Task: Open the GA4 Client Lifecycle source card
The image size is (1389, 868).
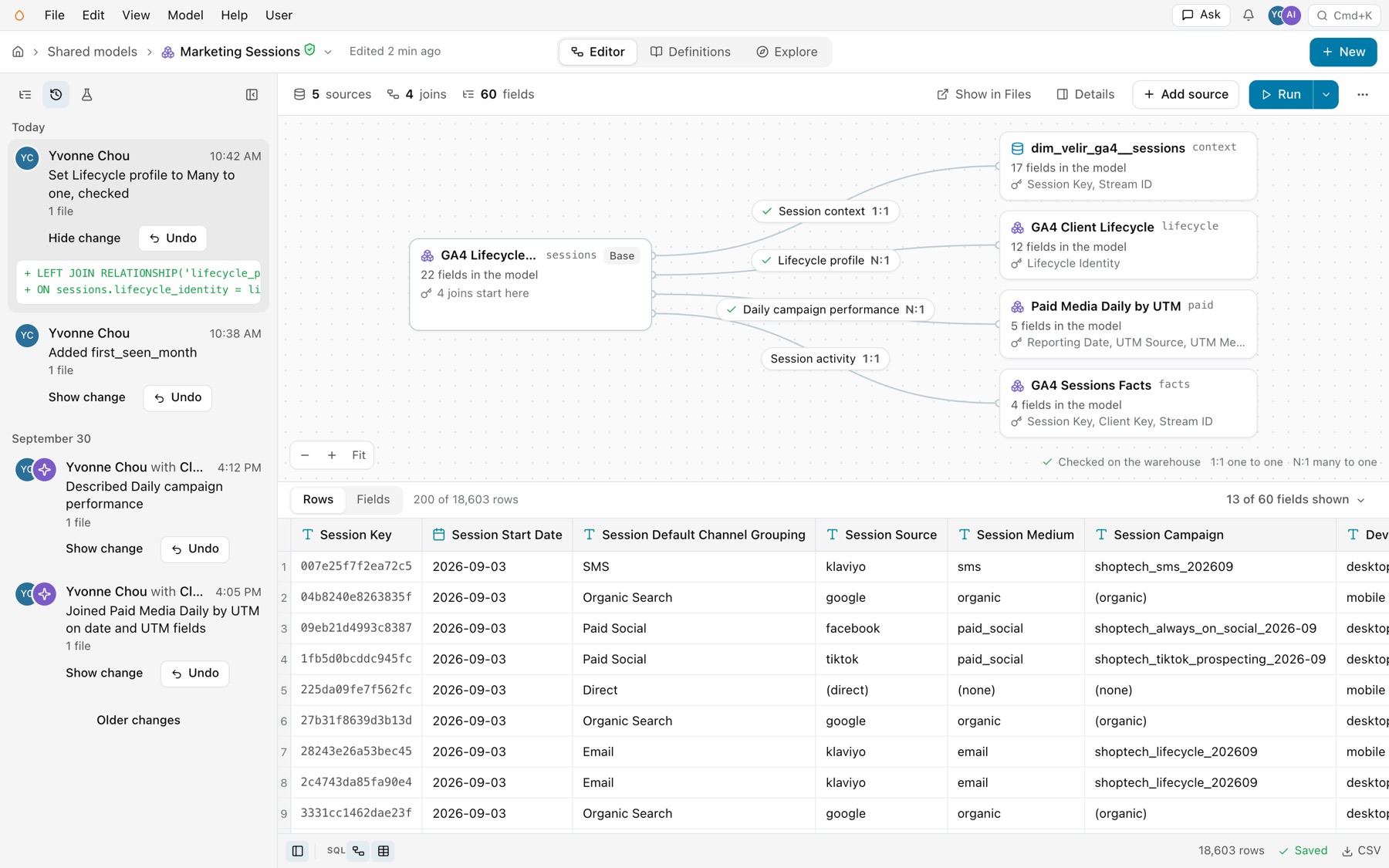Action: (x=1127, y=245)
